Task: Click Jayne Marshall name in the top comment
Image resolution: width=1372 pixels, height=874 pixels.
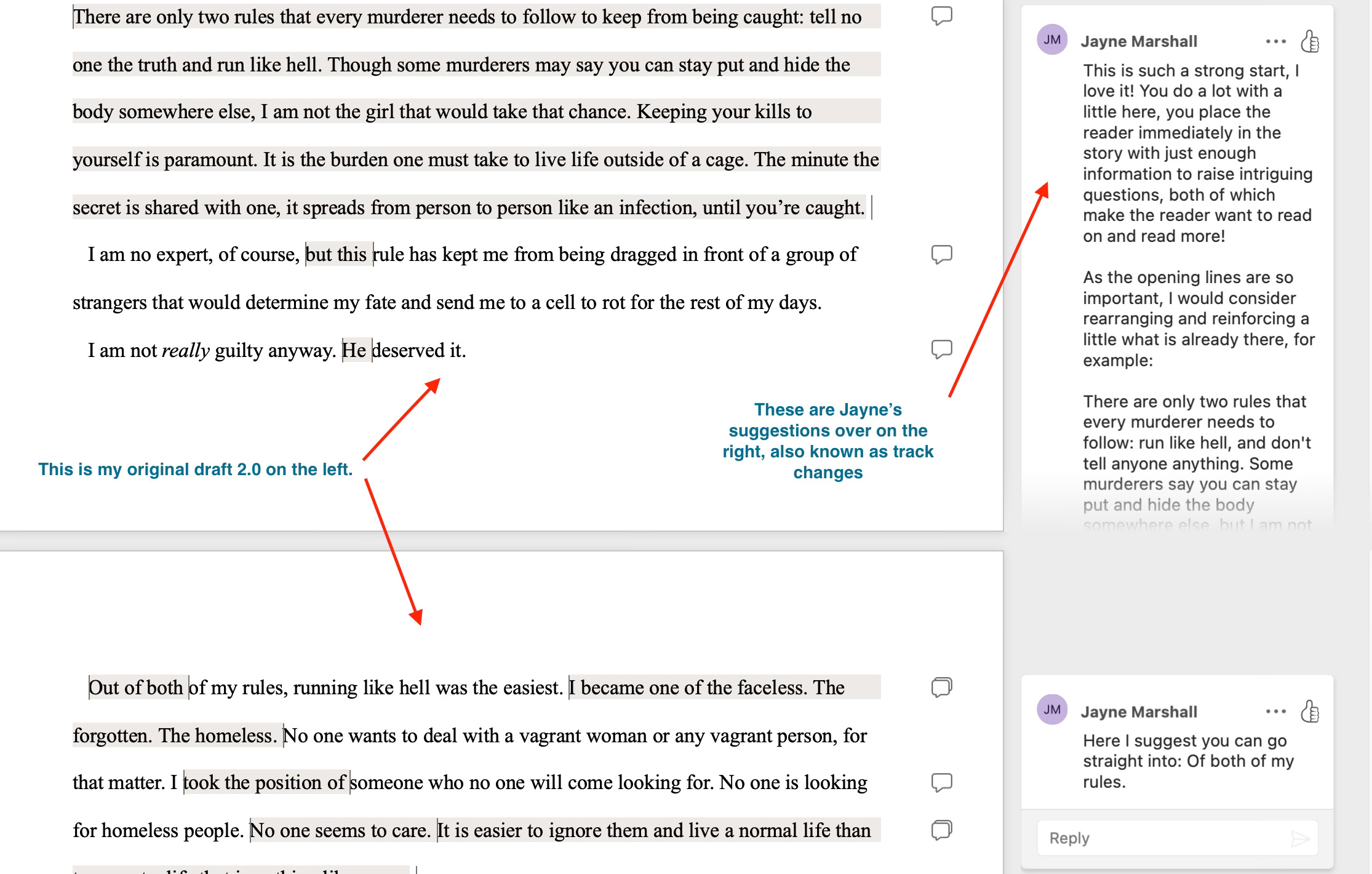Action: tap(1139, 41)
